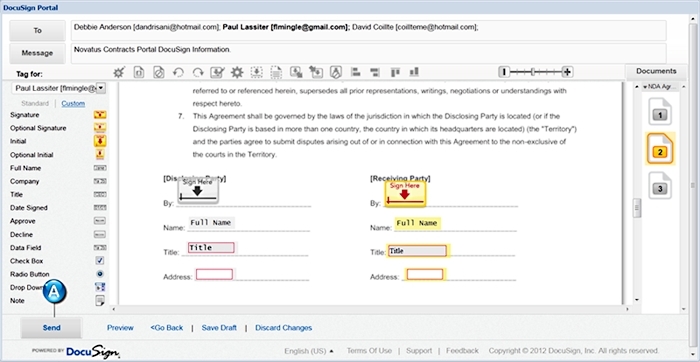Open the English (US) language selector
Screen dimensions: 700x362
coord(309,351)
